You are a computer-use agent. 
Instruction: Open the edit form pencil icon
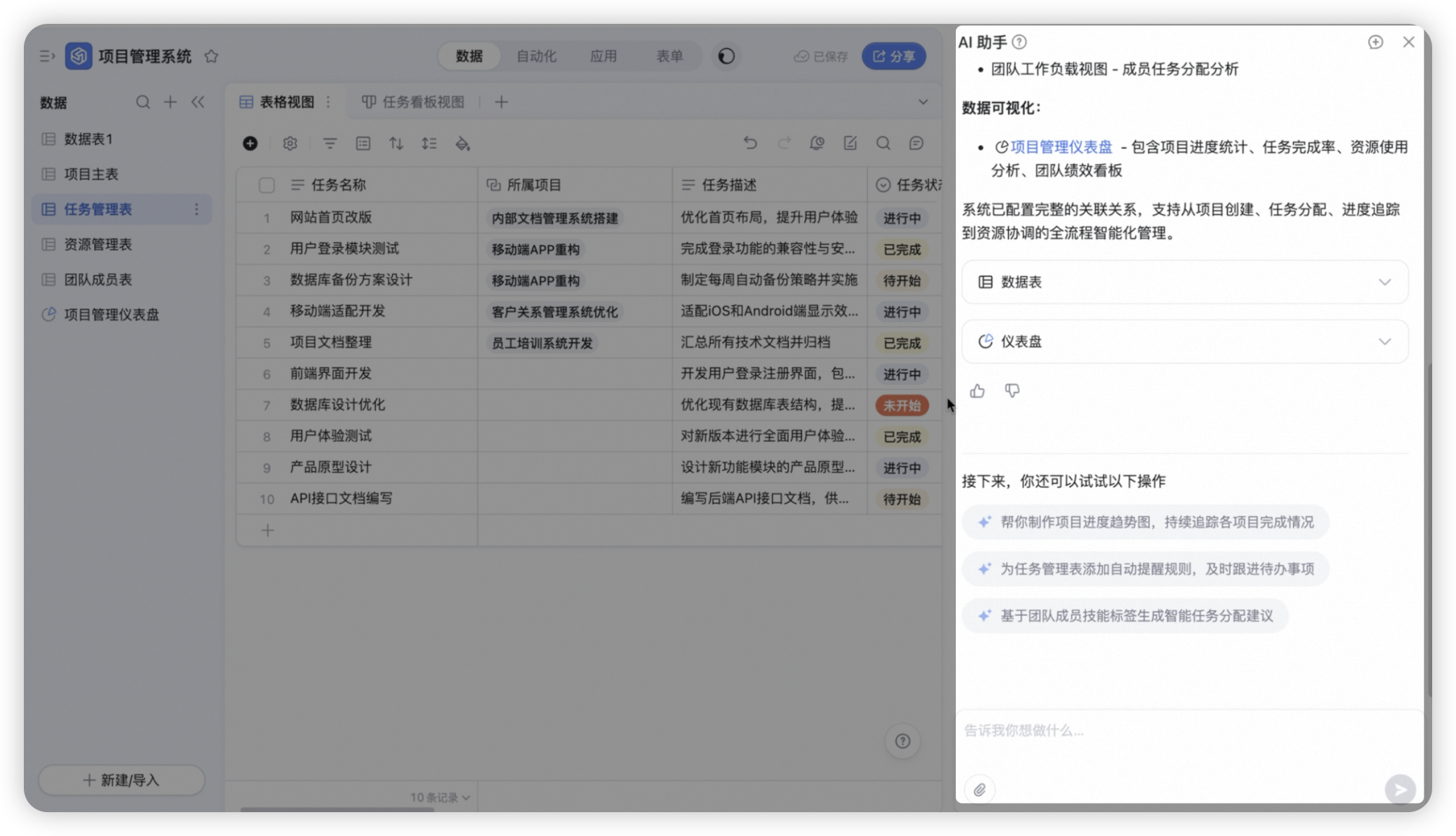pos(850,142)
